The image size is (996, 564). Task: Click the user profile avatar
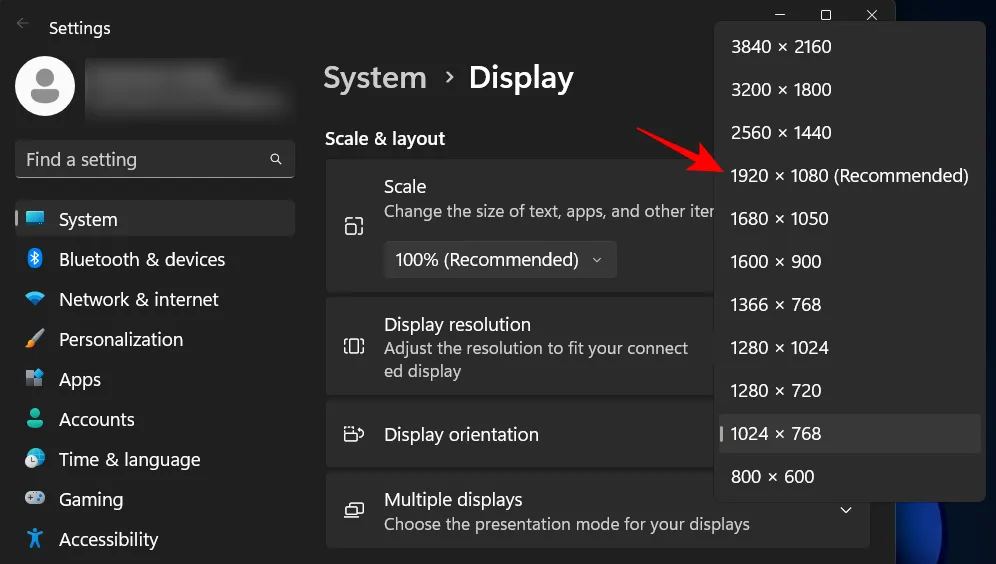[45, 86]
